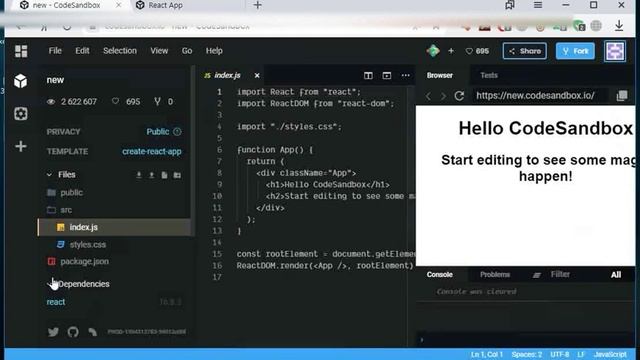Open the File menu

click(x=55, y=51)
